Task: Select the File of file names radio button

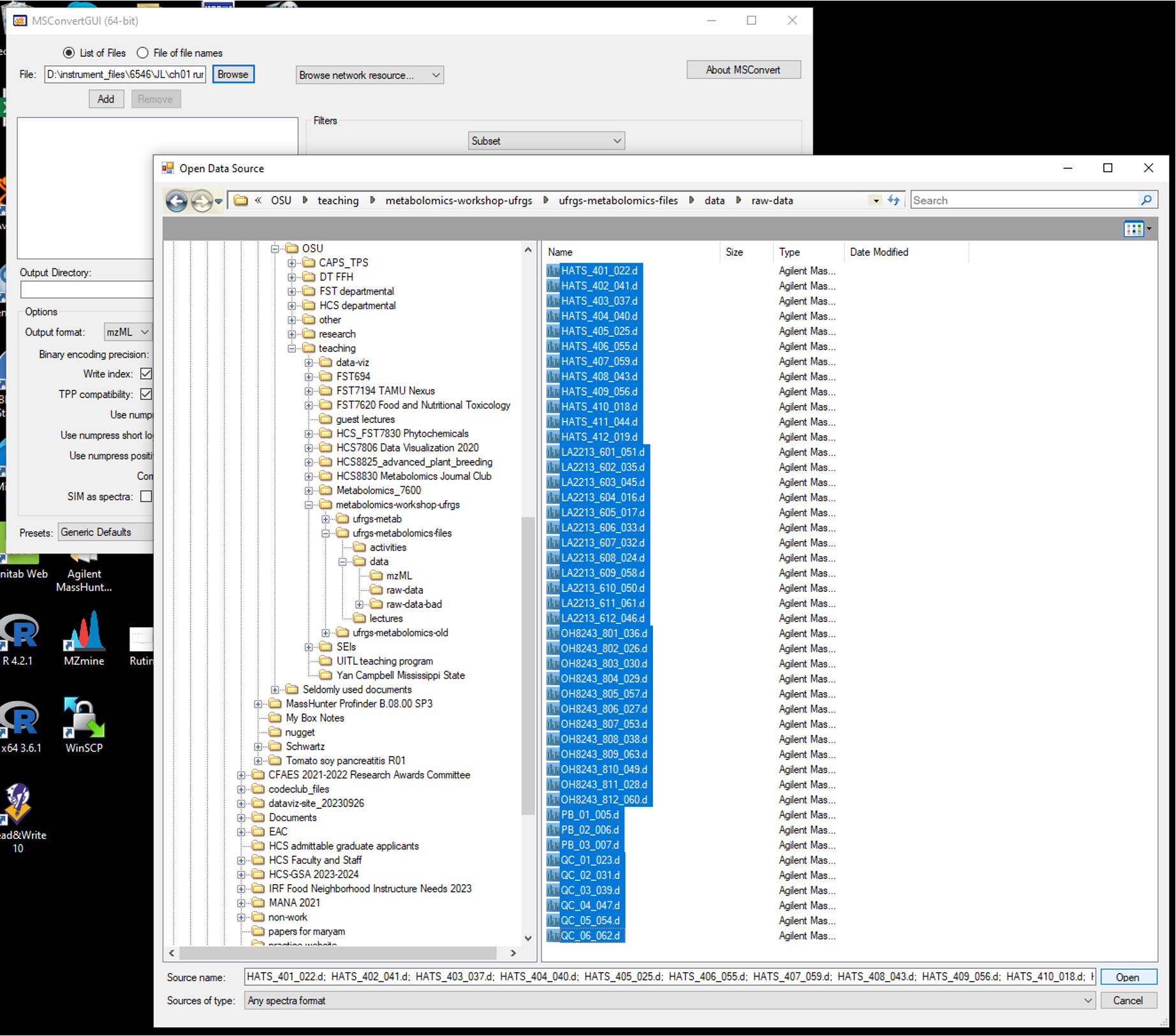Action: click(143, 53)
